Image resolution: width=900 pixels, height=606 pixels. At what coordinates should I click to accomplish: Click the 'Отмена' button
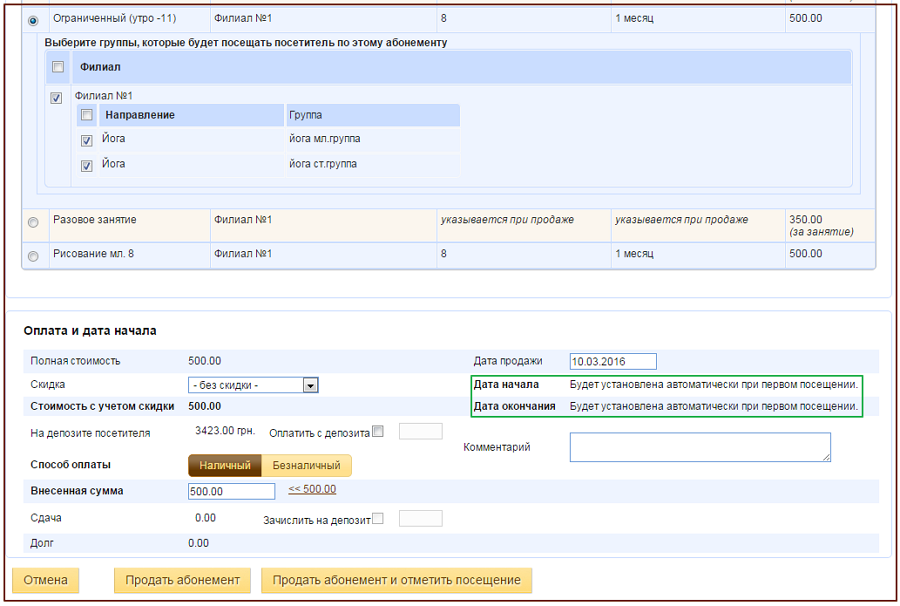coord(45,580)
